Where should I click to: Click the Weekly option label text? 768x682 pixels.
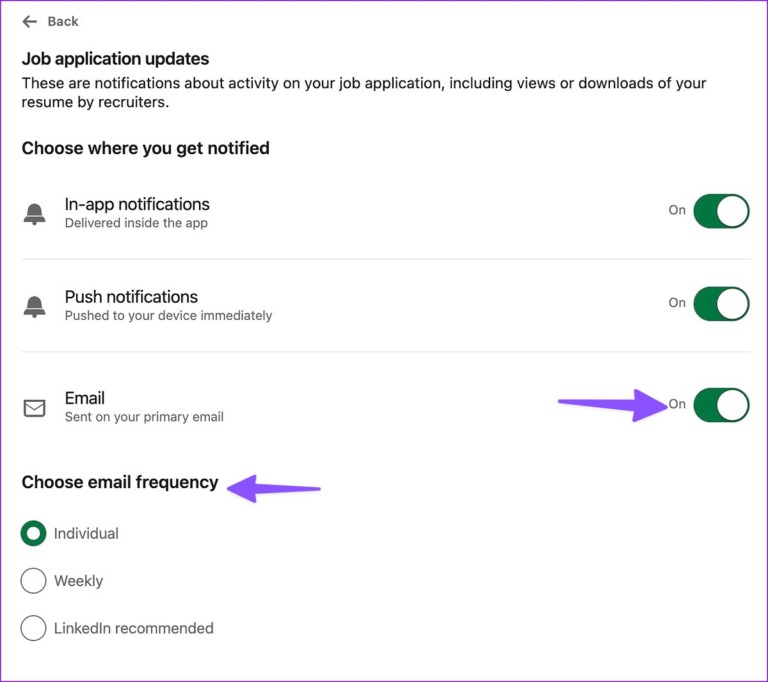click(x=78, y=581)
